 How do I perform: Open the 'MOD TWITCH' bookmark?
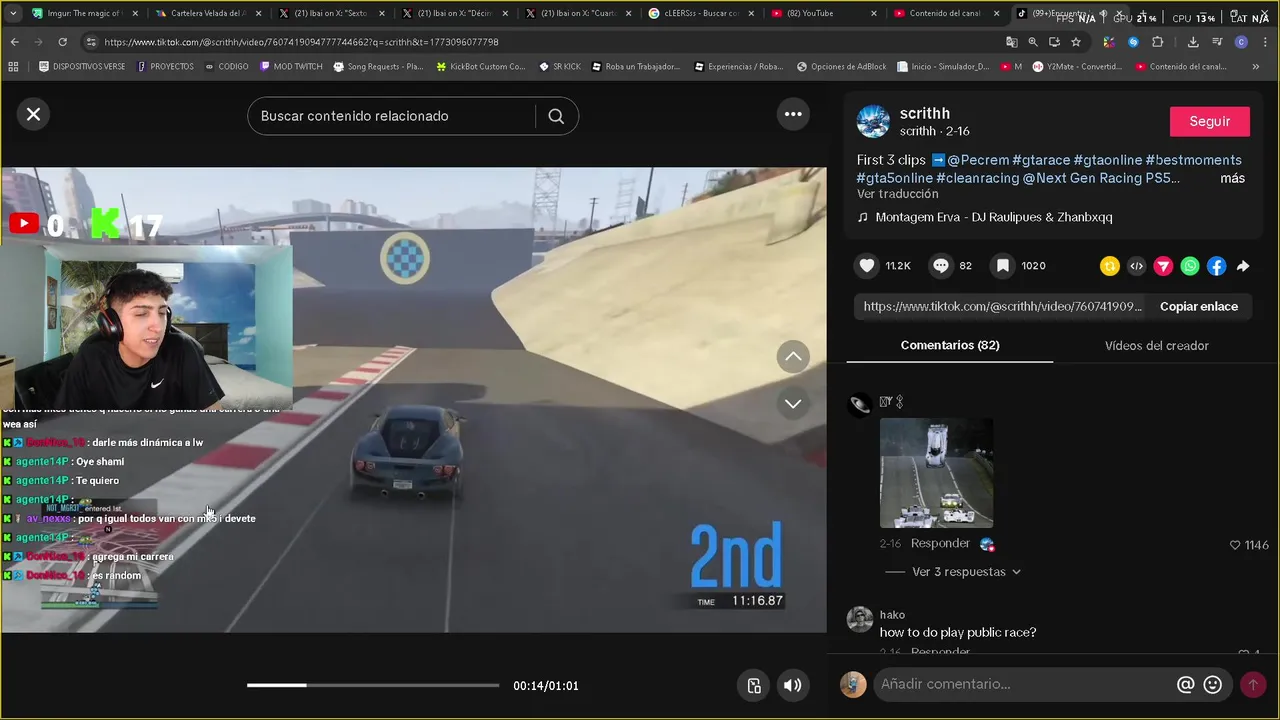[x=290, y=67]
